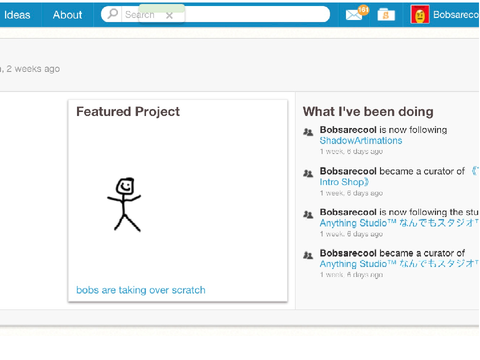
Task: Open the Ideas menu item
Action: [17, 15]
